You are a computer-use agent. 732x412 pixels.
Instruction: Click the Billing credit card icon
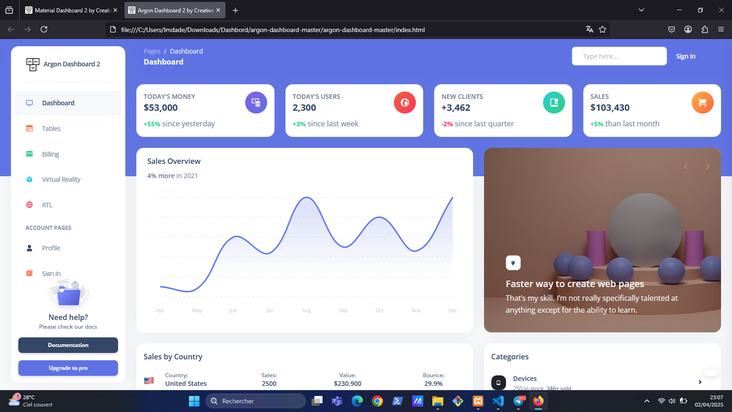[29, 154]
